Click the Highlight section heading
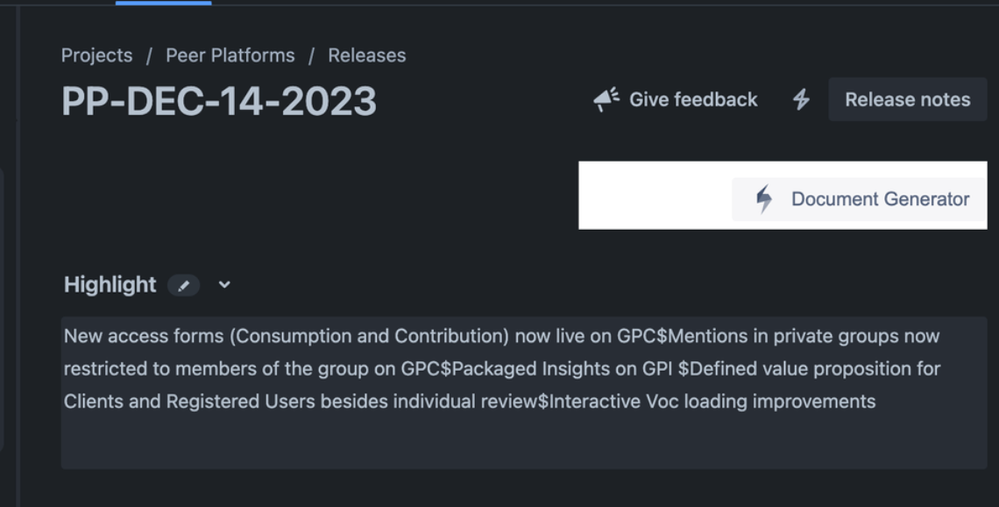The image size is (999, 507). point(110,285)
